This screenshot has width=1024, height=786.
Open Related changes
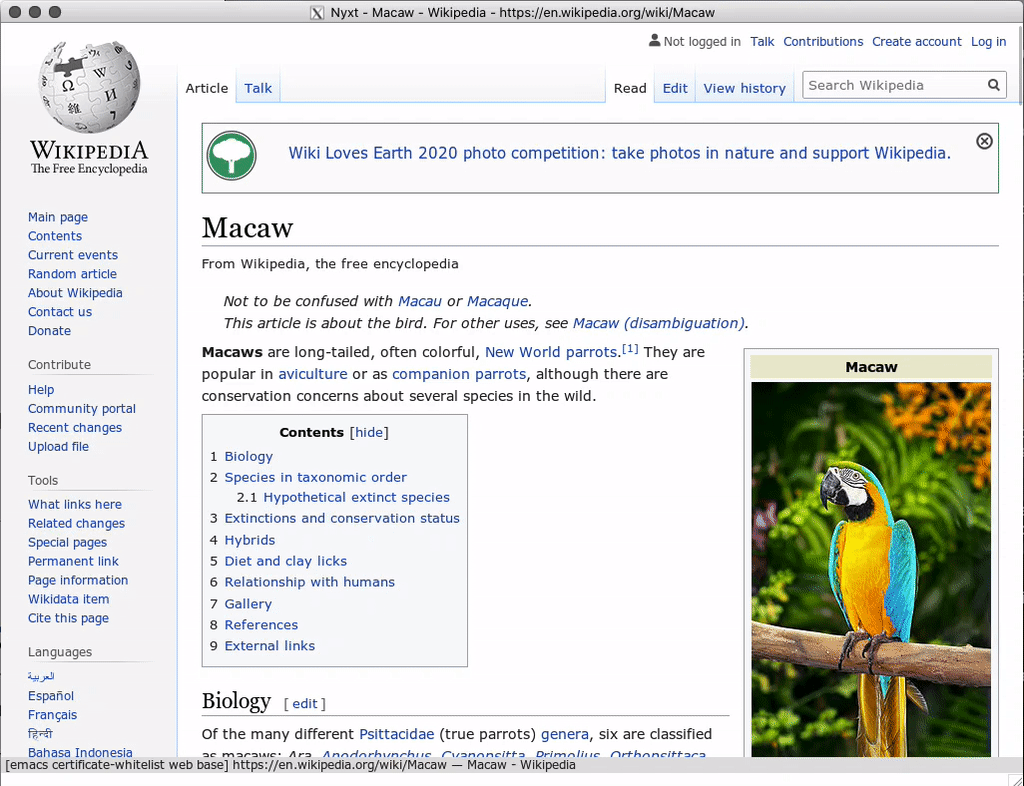click(76, 524)
